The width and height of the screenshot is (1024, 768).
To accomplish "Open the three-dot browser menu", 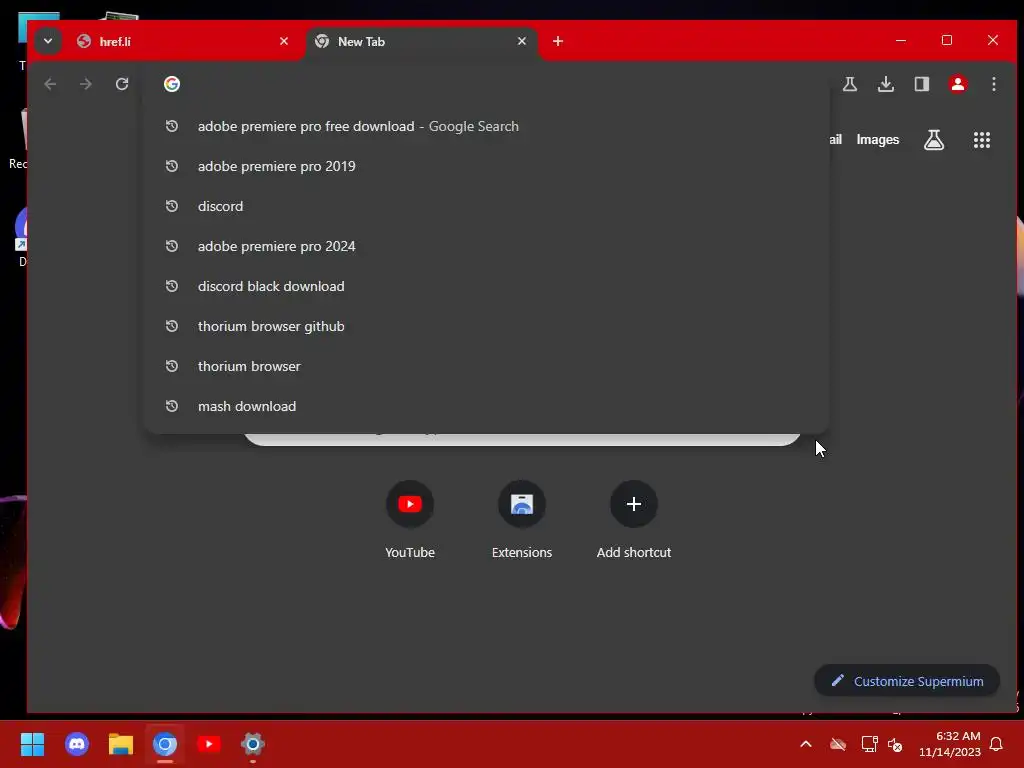I will (x=994, y=84).
